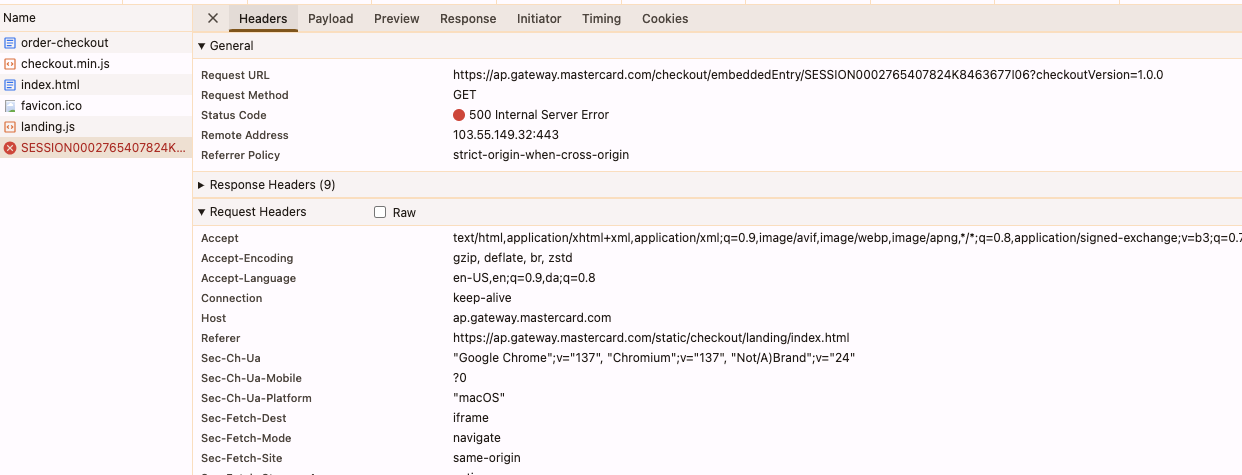
Task: Open the Preview tab
Action: tap(396, 18)
